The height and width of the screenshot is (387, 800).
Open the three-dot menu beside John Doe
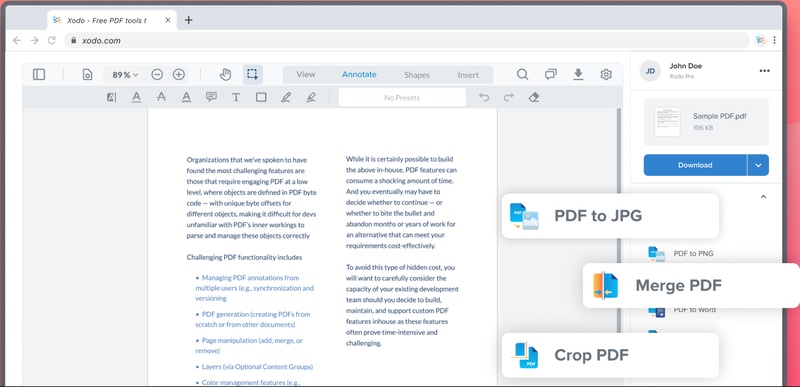[x=764, y=71]
